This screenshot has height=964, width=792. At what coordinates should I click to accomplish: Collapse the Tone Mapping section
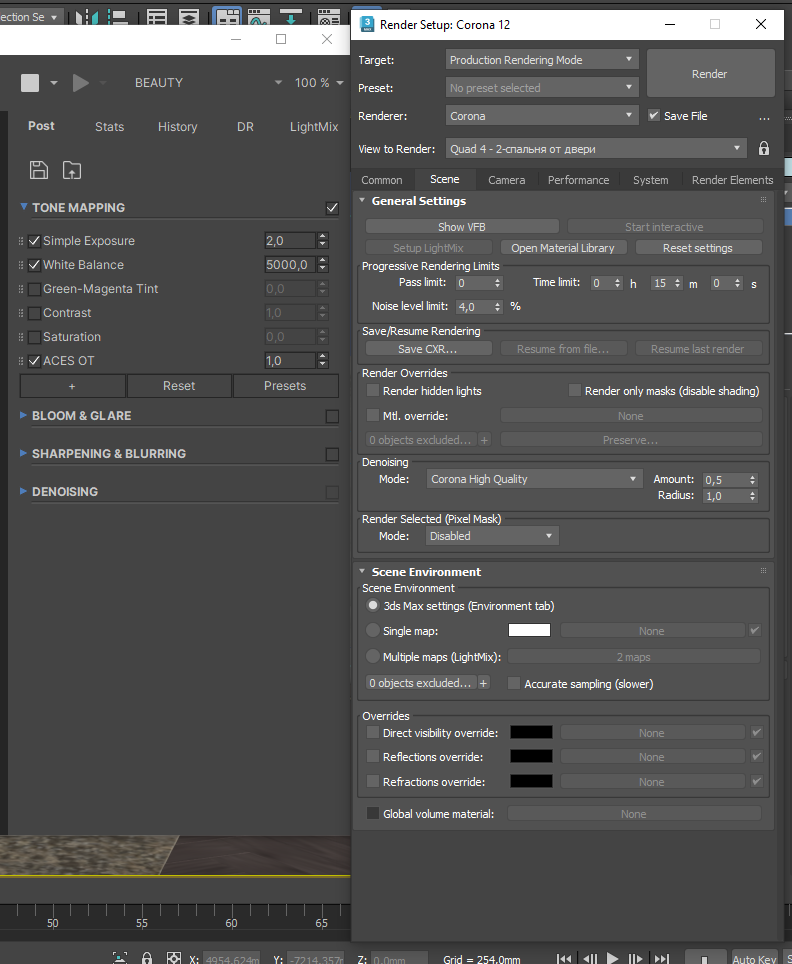pyautogui.click(x=23, y=207)
